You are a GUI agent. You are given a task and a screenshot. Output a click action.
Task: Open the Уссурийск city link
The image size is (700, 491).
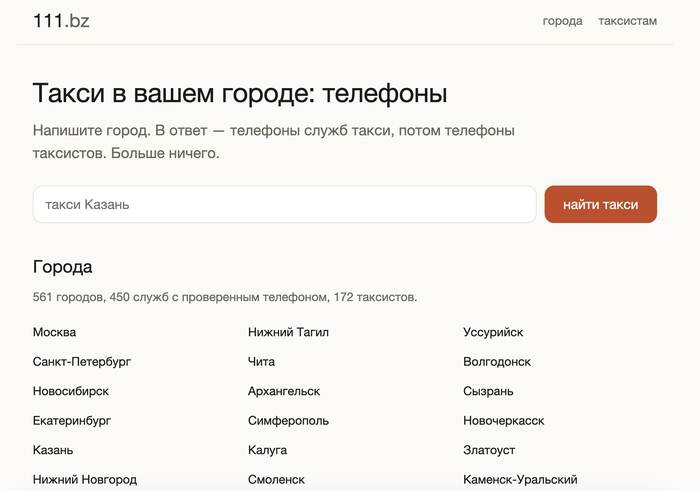click(493, 332)
